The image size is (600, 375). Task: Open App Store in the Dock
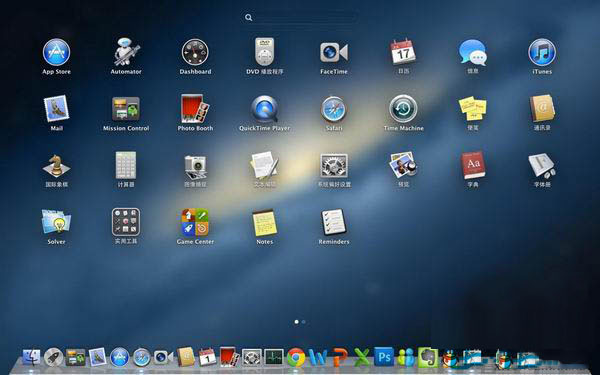pyautogui.click(x=119, y=357)
